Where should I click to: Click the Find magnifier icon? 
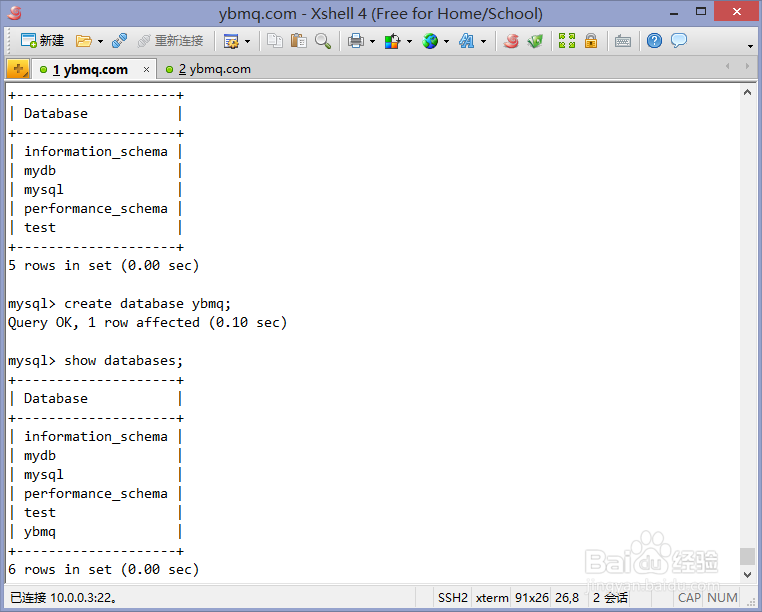323,41
